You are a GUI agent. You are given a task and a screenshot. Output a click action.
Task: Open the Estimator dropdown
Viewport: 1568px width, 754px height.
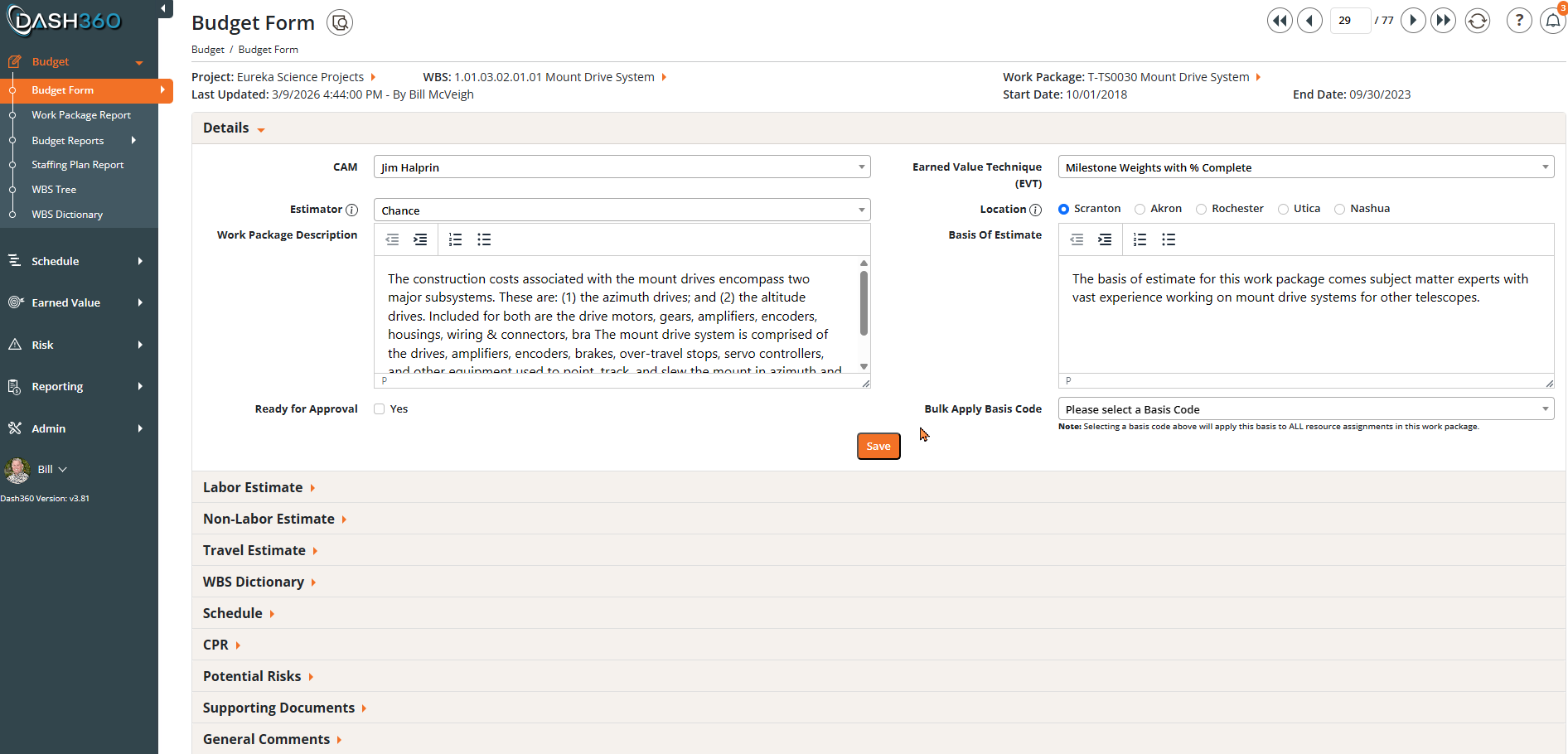tap(622, 210)
